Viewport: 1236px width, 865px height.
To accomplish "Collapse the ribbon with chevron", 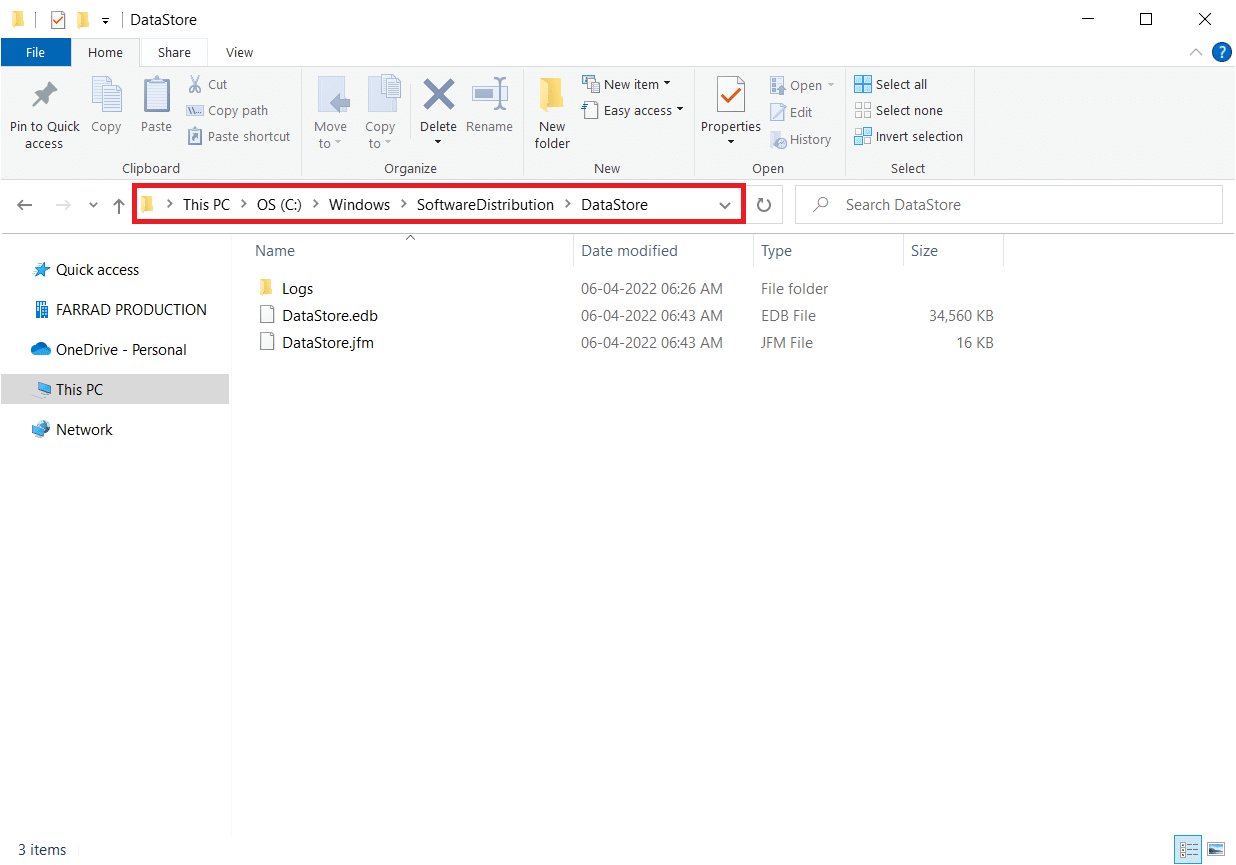I will [x=1196, y=52].
